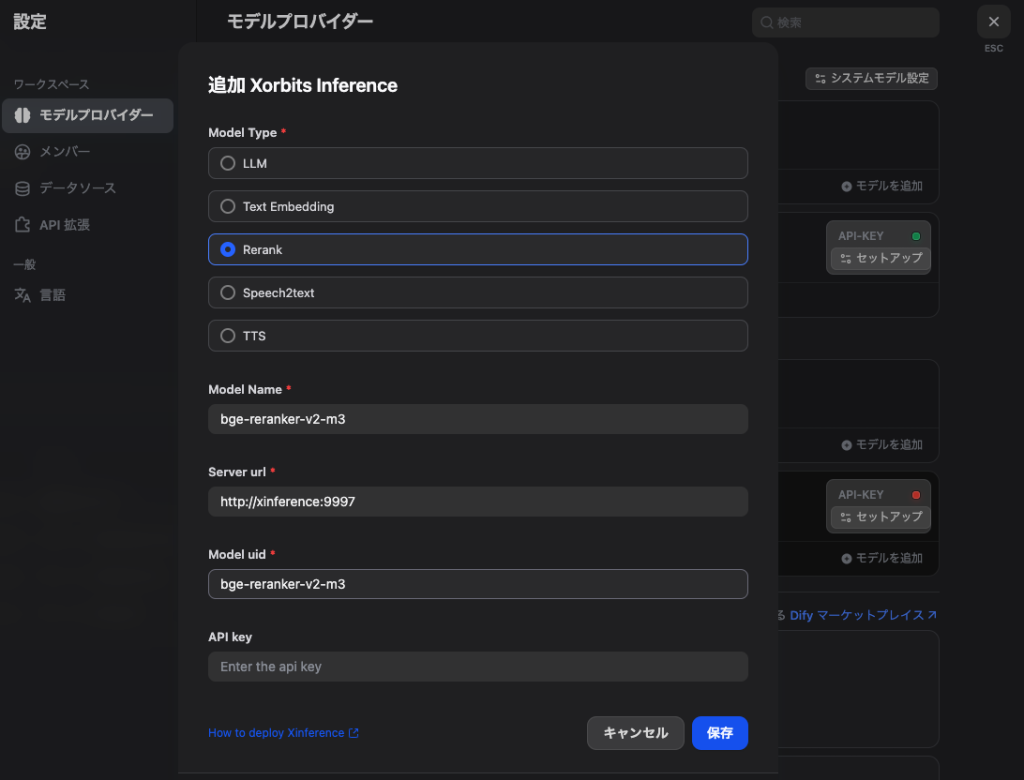Click the 一般 section label
The width and height of the screenshot is (1024, 780).
[x=25, y=265]
